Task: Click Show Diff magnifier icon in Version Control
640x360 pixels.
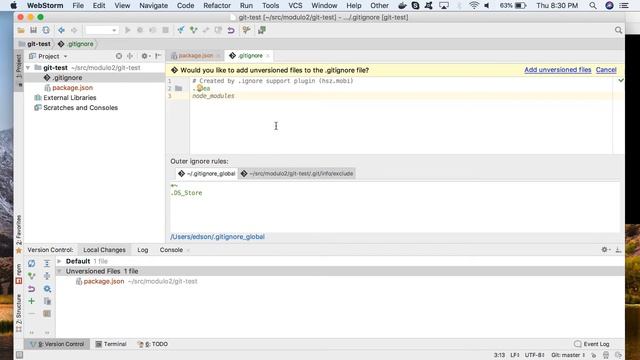Action: (x=47, y=289)
